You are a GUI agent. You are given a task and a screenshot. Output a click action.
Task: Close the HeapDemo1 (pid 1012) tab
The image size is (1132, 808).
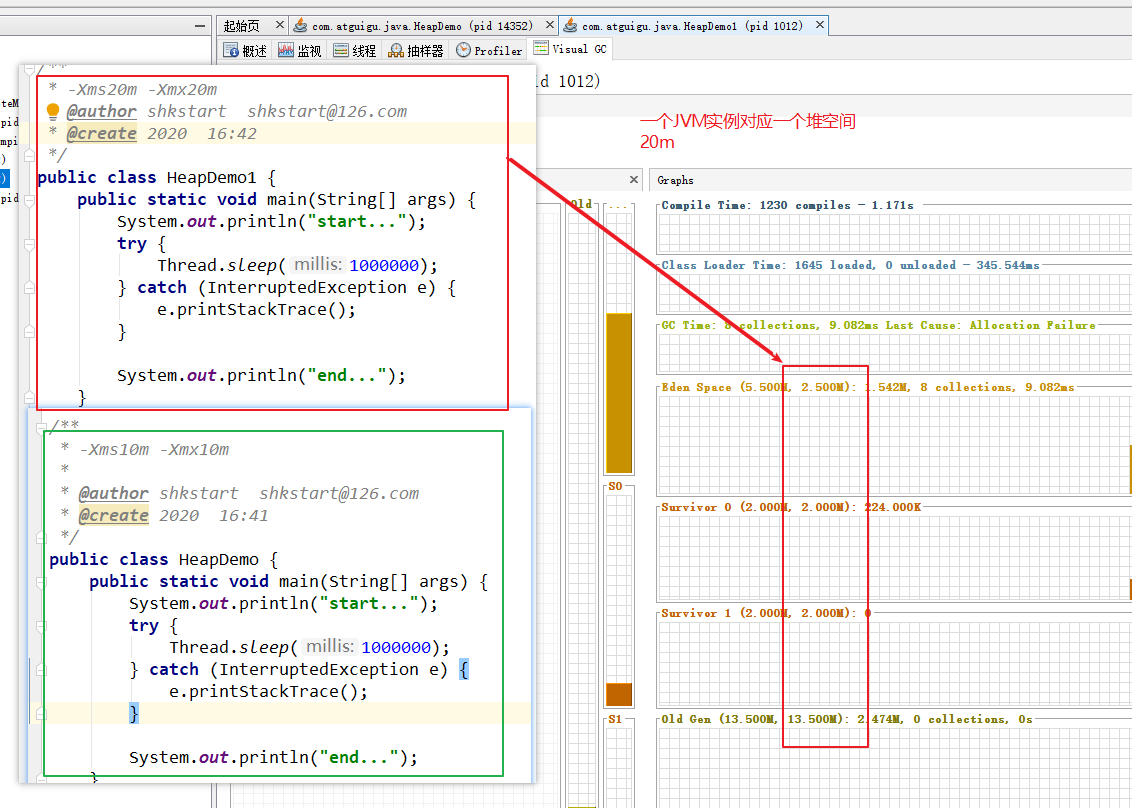tap(819, 25)
